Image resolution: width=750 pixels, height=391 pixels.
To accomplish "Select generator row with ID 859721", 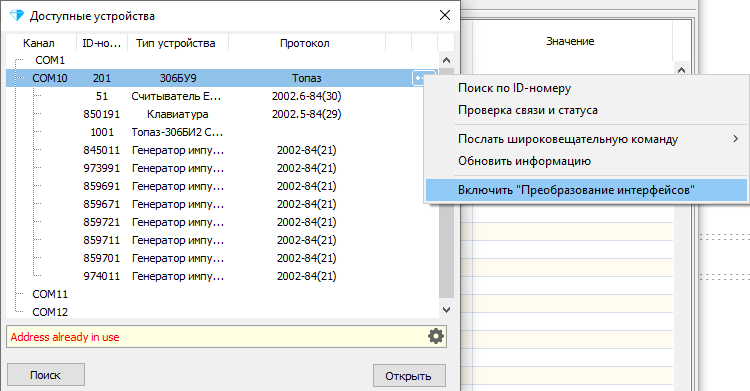I will pyautogui.click(x=222, y=222).
